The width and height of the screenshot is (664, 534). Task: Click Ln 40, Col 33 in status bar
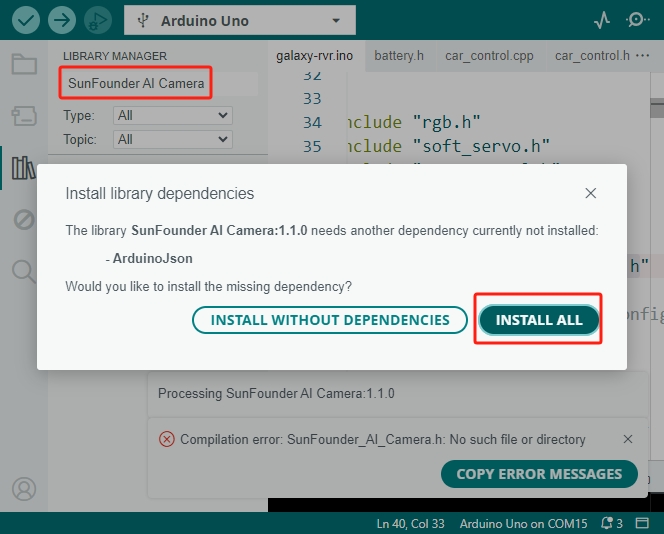(x=410, y=524)
